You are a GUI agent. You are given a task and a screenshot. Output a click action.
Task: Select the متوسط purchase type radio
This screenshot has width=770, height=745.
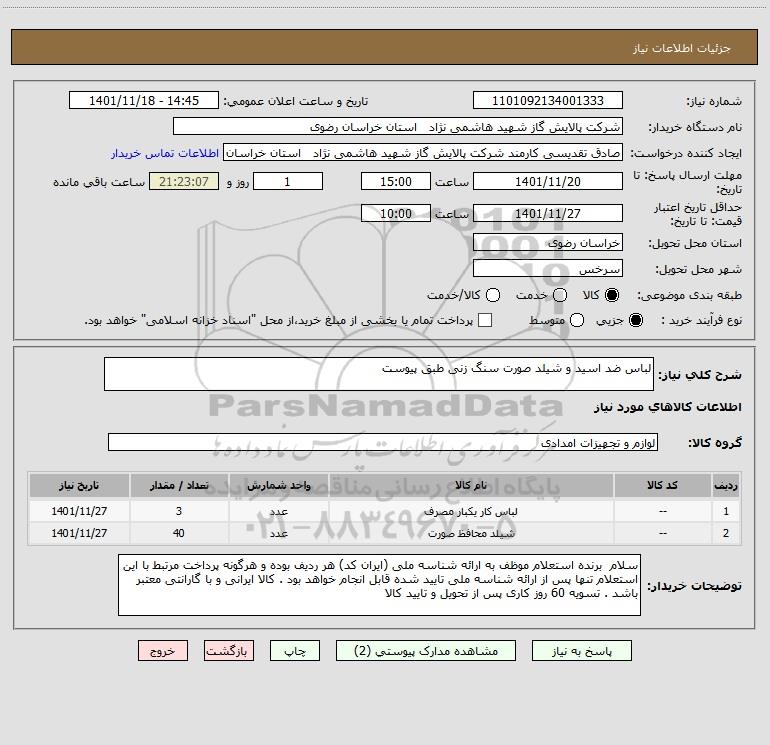click(577, 320)
